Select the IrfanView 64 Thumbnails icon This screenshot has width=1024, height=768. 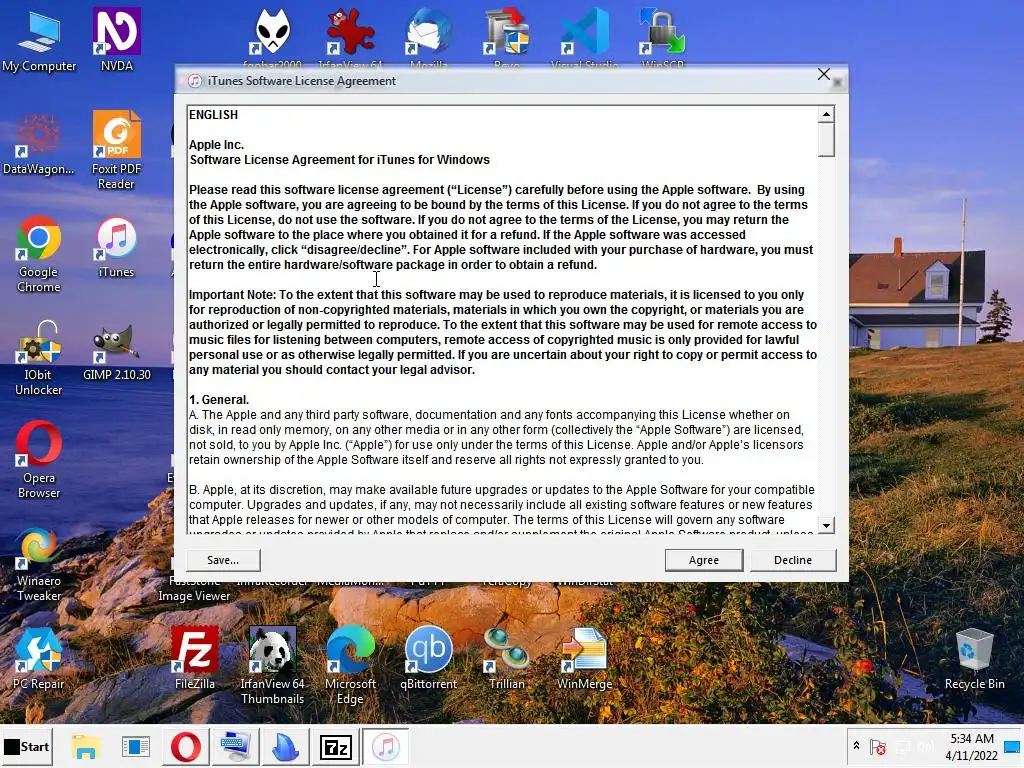pyautogui.click(x=272, y=665)
